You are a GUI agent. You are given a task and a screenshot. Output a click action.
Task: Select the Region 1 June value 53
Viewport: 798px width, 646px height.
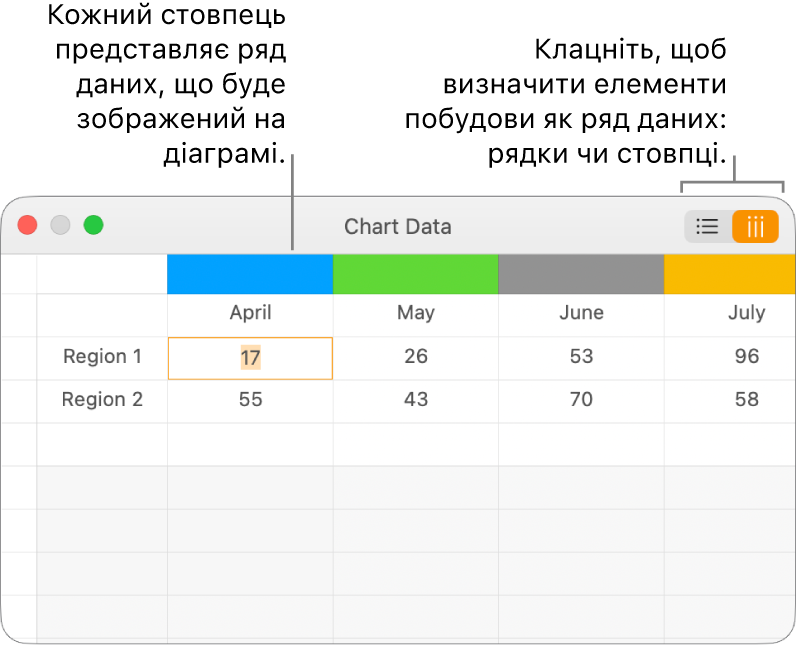click(581, 357)
